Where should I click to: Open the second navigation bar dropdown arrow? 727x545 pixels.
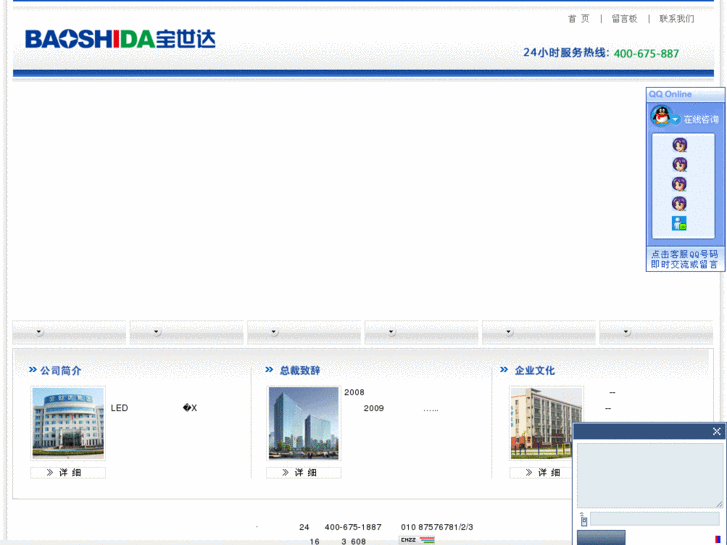click(x=157, y=332)
